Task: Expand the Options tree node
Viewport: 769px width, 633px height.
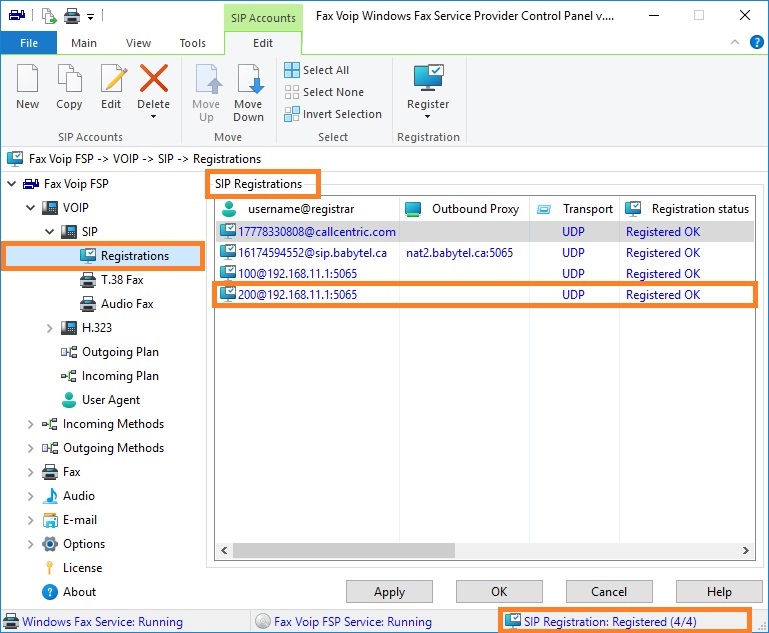Action: click(30, 544)
